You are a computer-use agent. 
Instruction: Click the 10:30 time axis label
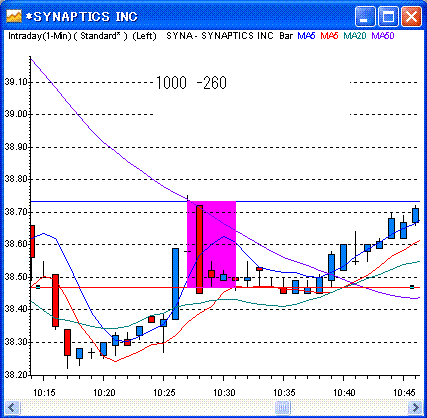pos(224,393)
